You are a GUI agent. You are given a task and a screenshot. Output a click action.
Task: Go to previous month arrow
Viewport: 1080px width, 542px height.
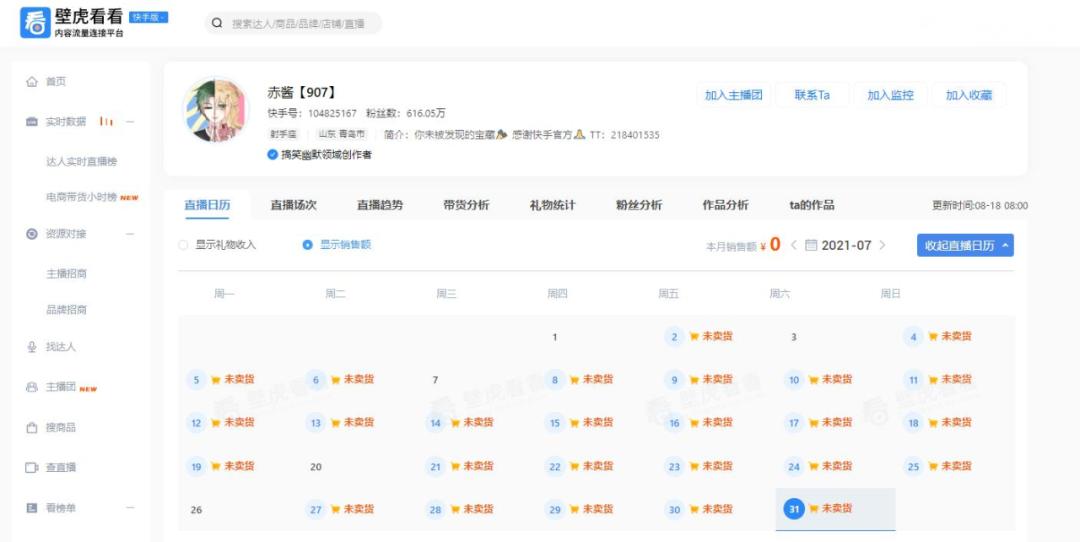793,245
